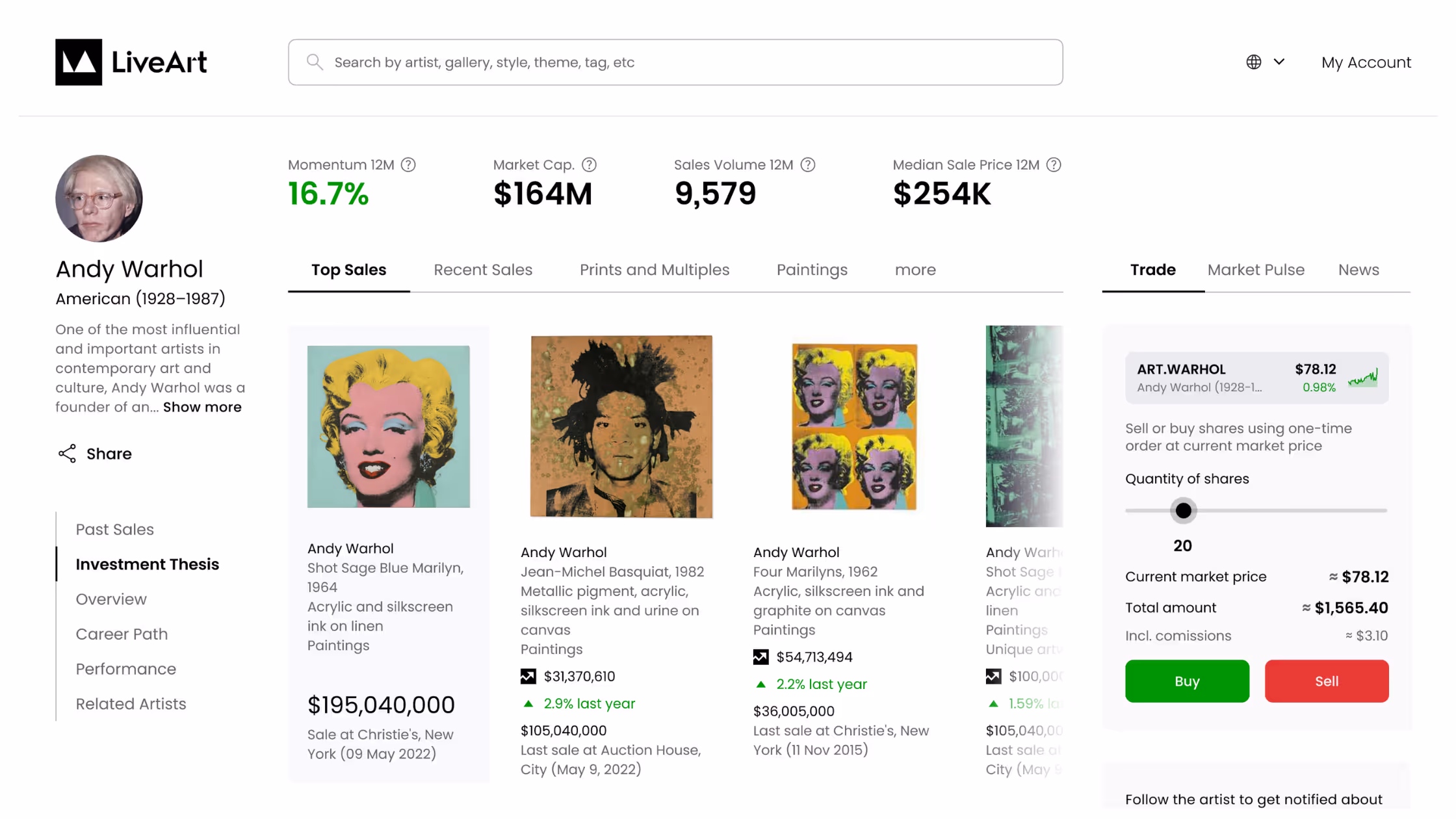The image size is (1456, 819).
Task: Go to Career Path section
Action: pos(122,634)
